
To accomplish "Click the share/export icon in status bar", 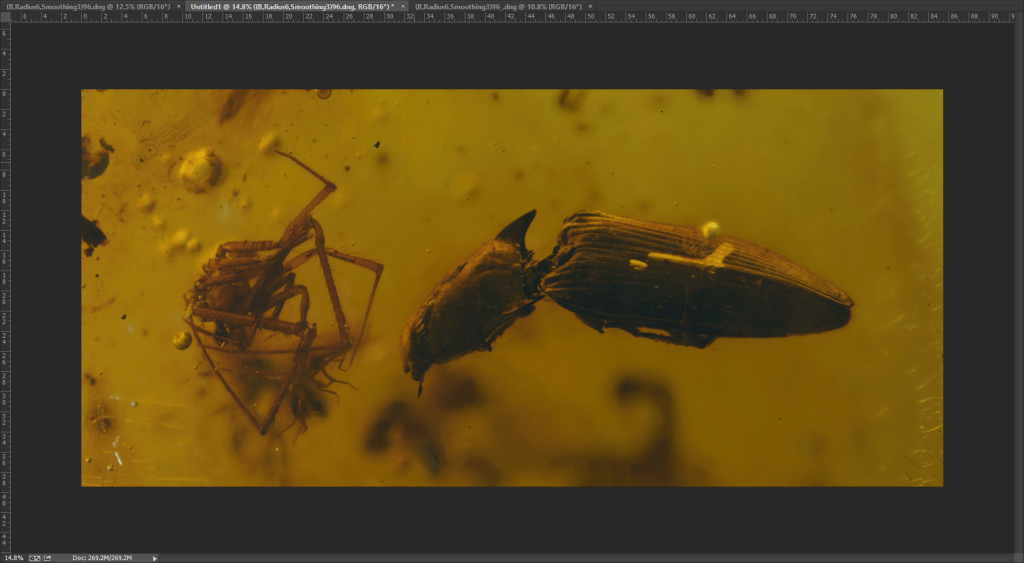I will point(47,557).
